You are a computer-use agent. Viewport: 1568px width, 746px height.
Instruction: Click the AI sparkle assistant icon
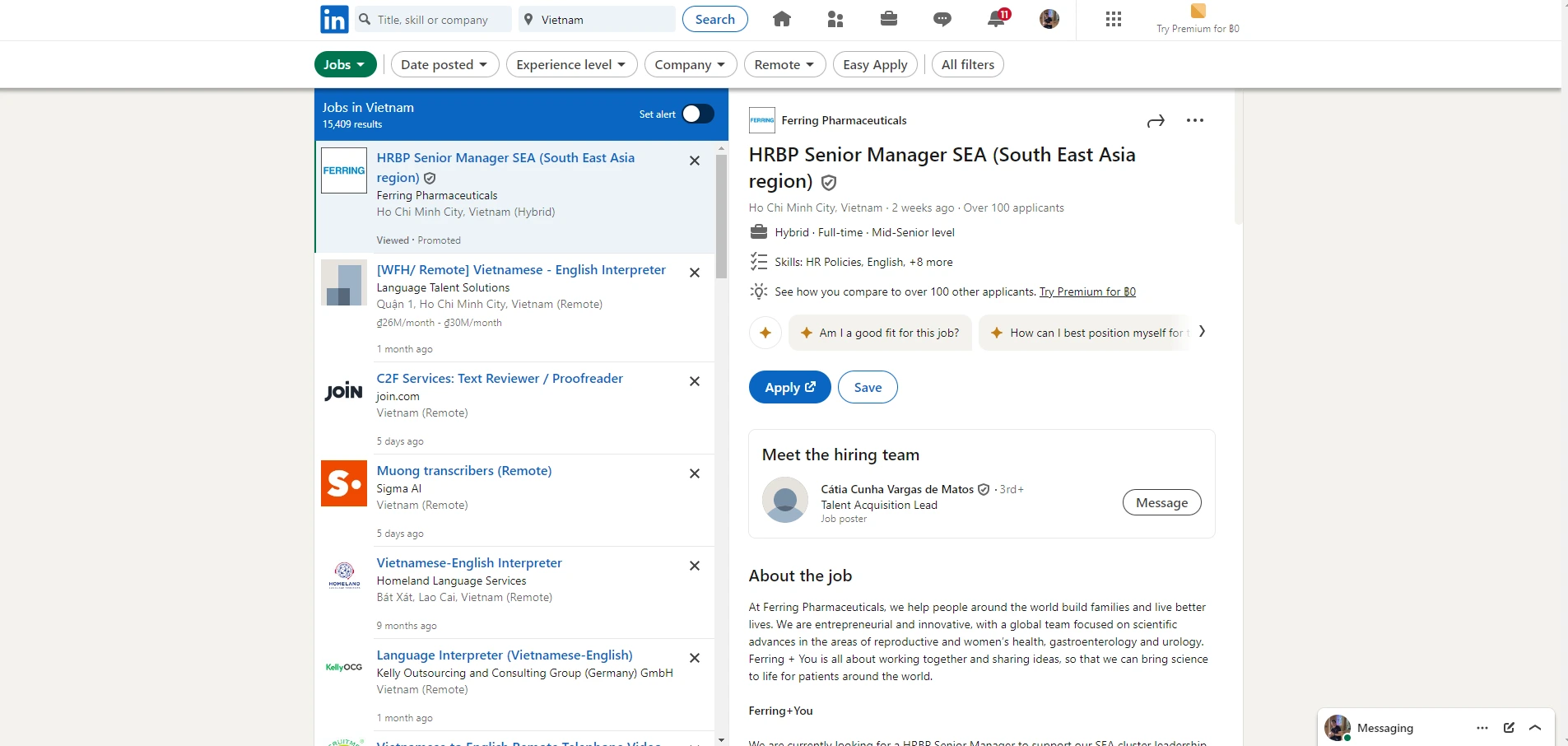point(765,333)
